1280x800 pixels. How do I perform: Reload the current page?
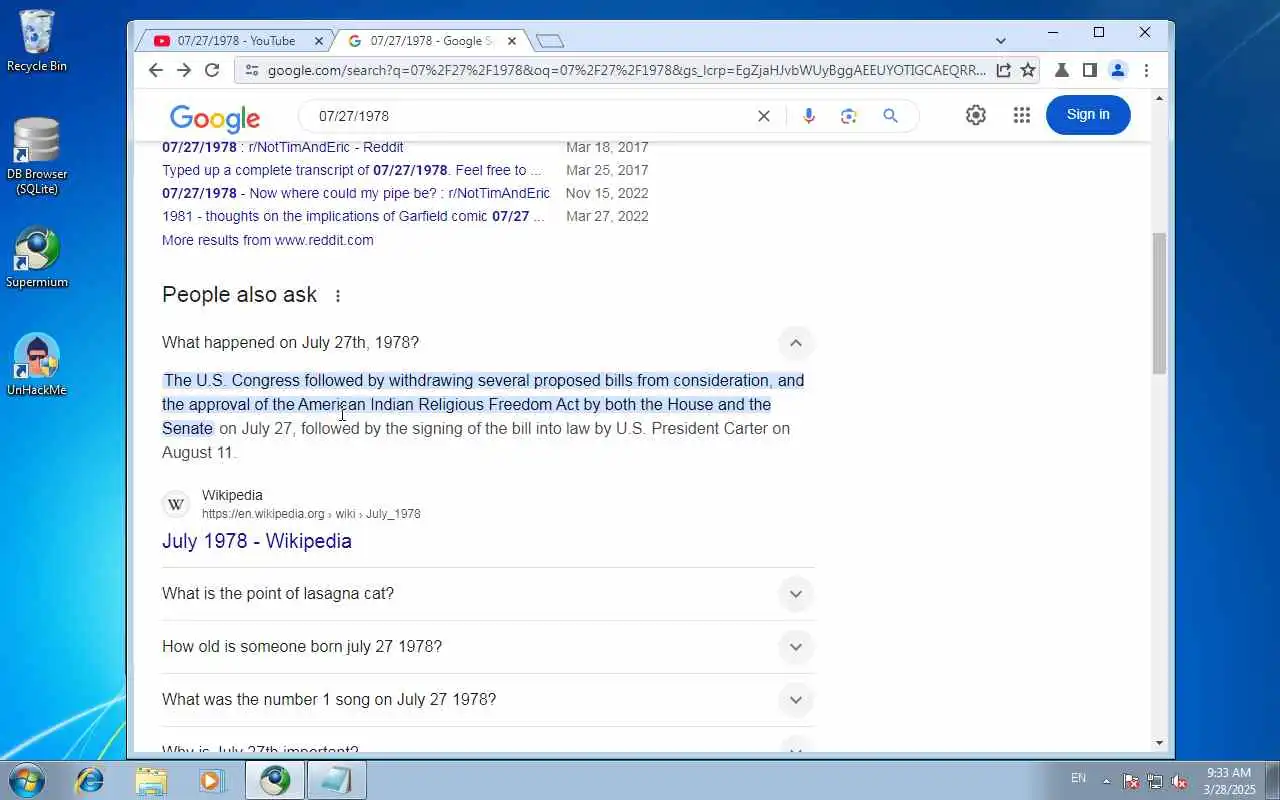[x=212, y=70]
